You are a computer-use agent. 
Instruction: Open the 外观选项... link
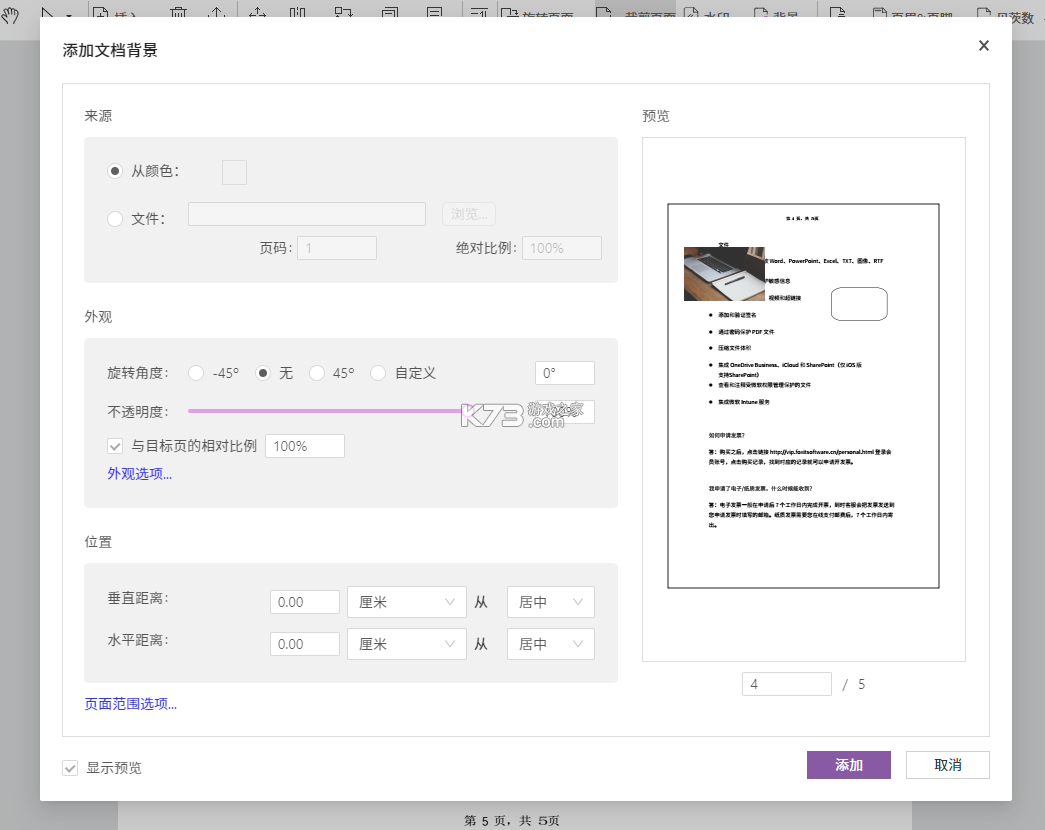pos(139,474)
